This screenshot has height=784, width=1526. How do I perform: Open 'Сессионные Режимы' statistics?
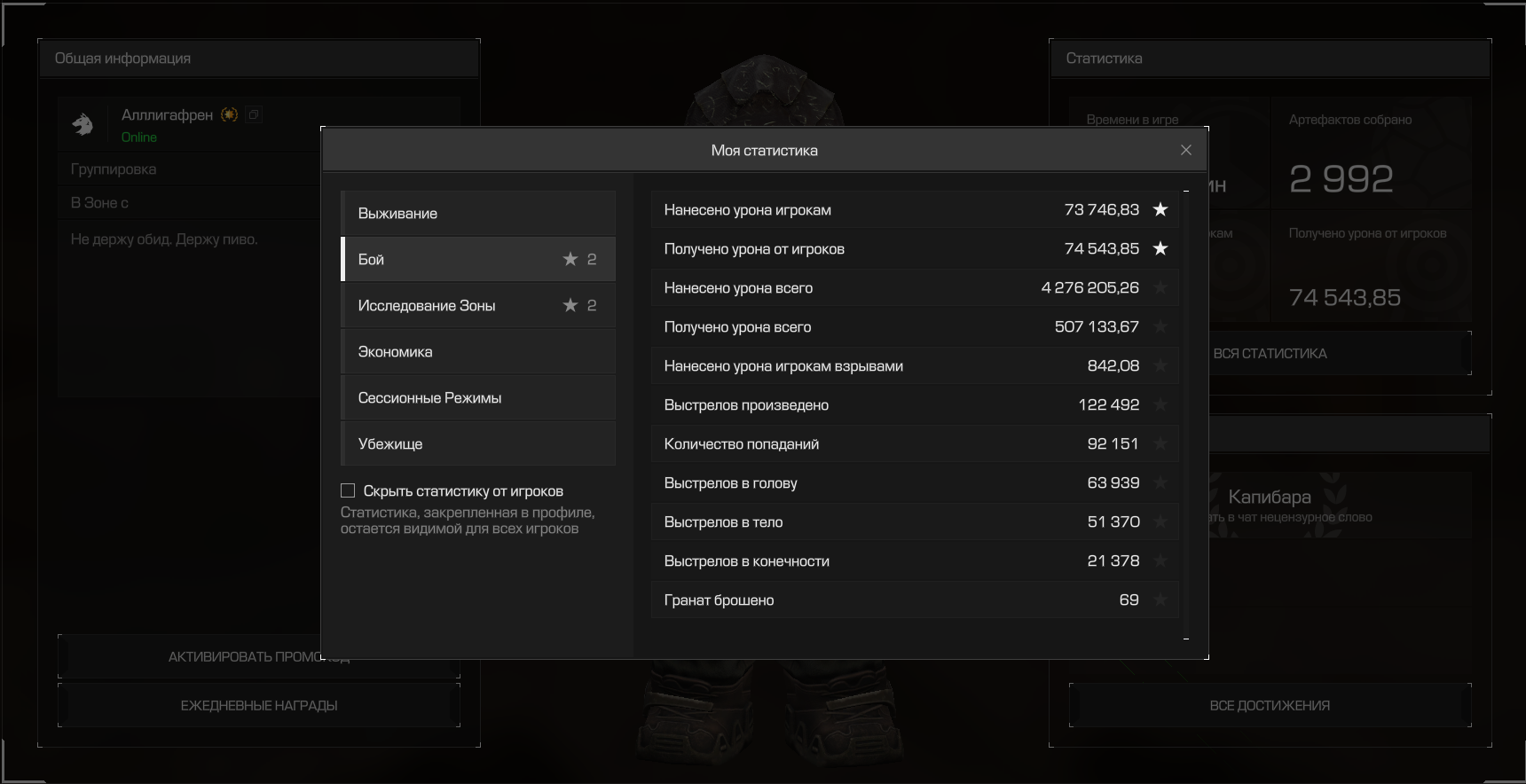(477, 398)
